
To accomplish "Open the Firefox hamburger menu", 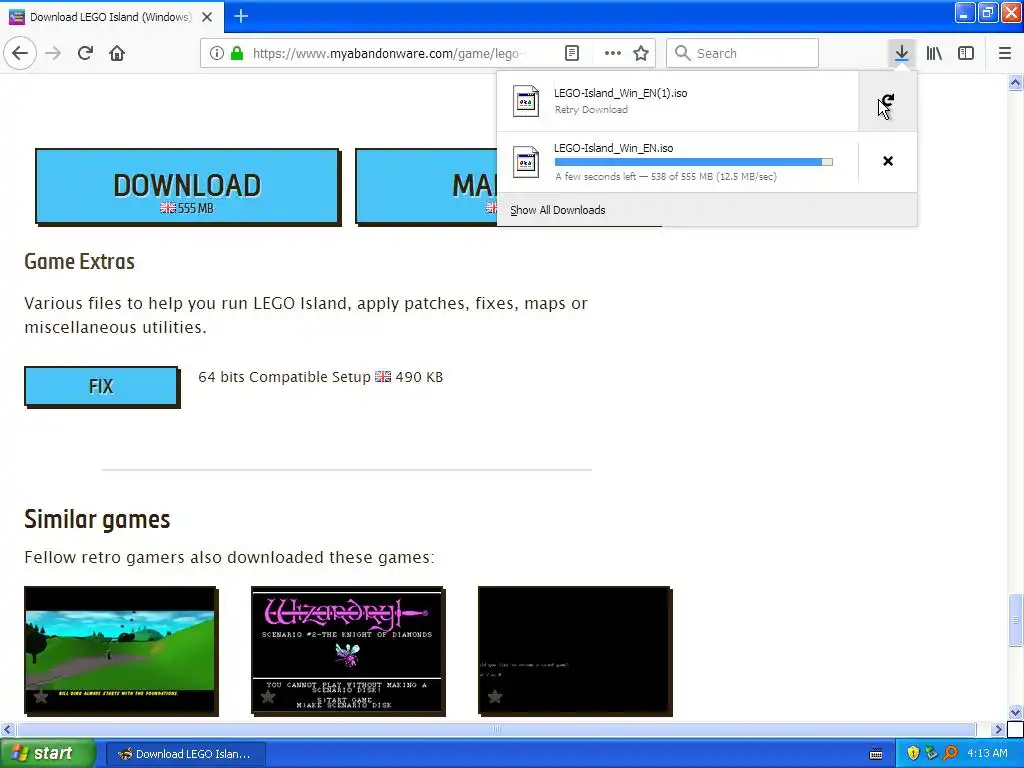I will 1005,53.
